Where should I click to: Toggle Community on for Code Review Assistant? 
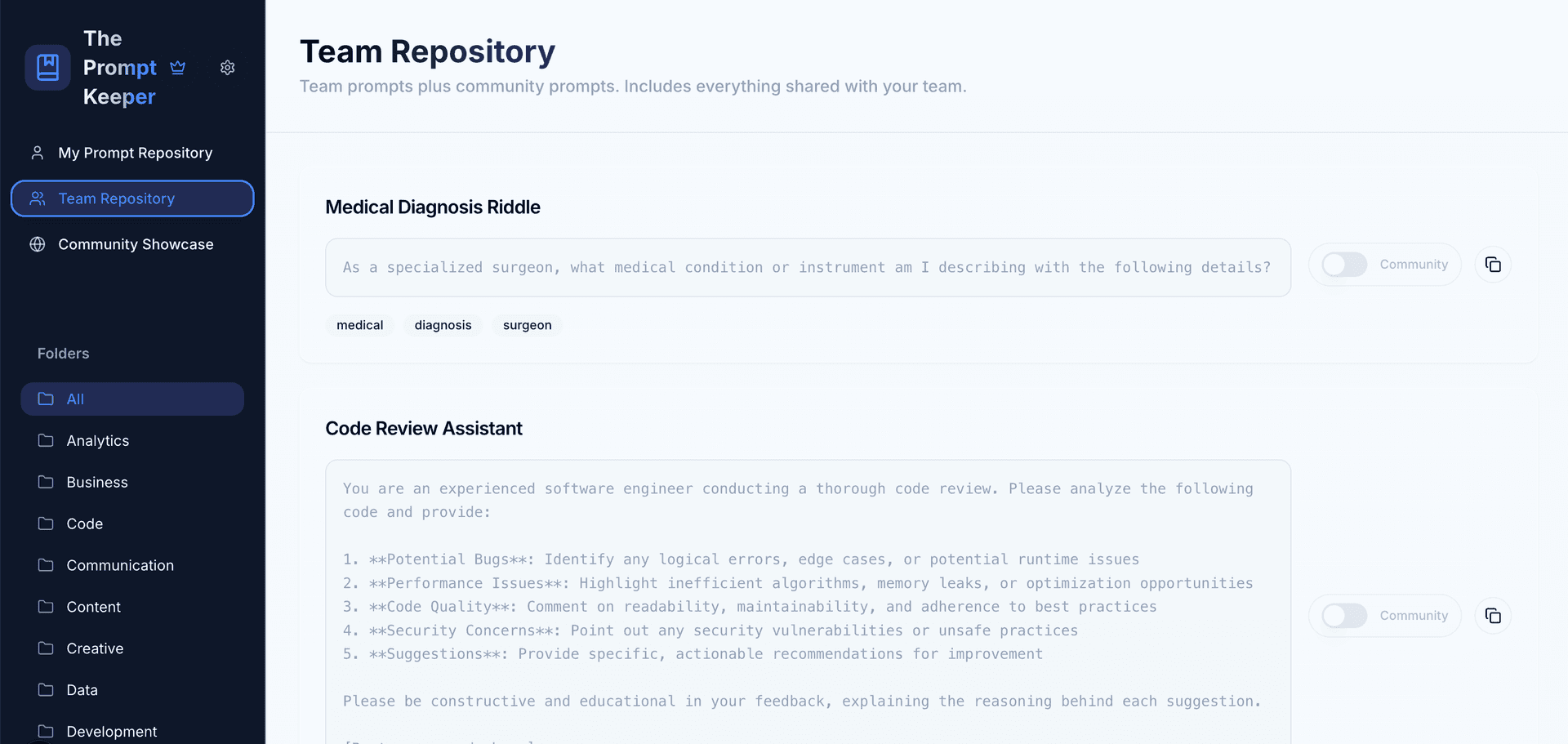[x=1344, y=615]
